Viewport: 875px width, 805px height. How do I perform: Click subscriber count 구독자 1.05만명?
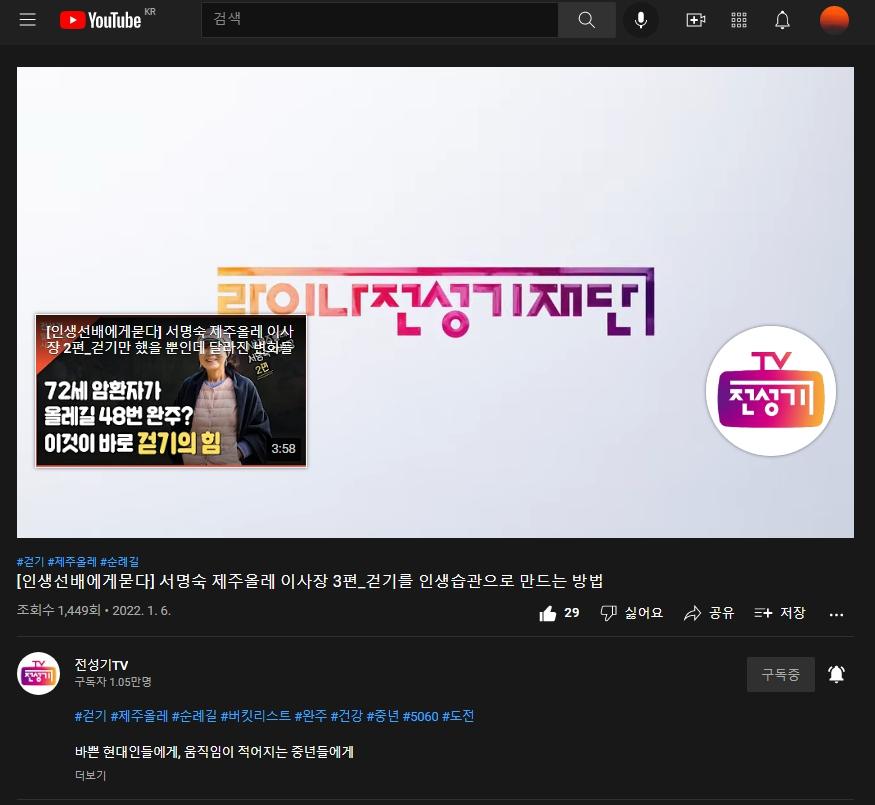[113, 682]
